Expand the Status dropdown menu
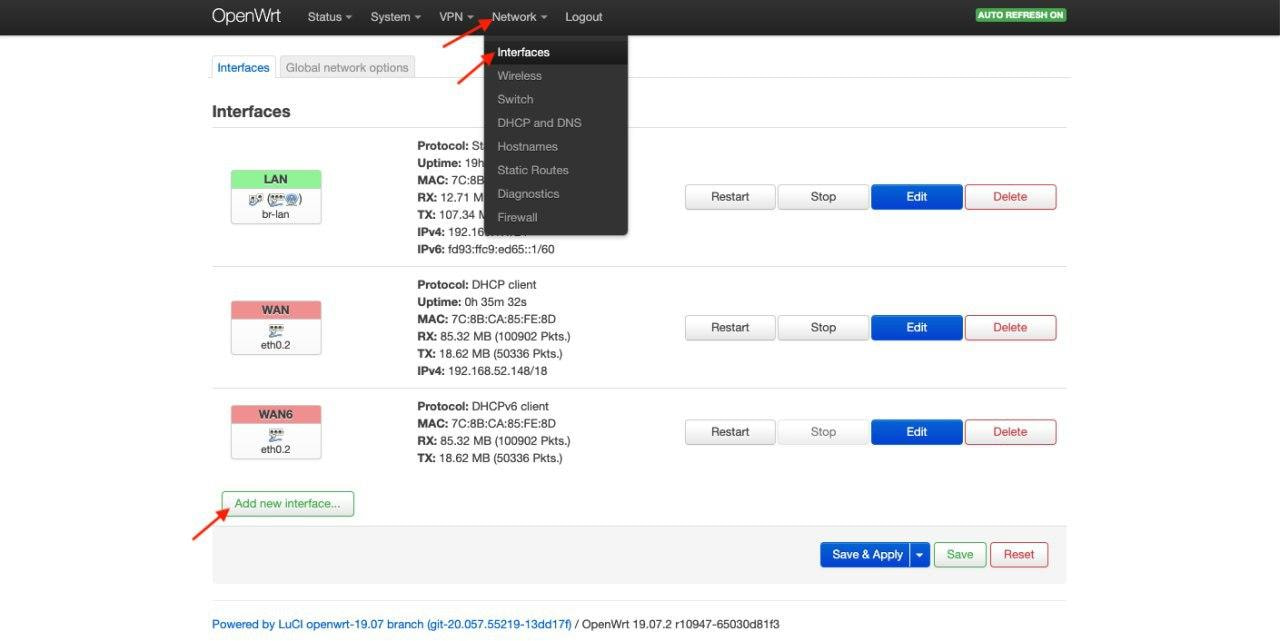 [x=330, y=17]
